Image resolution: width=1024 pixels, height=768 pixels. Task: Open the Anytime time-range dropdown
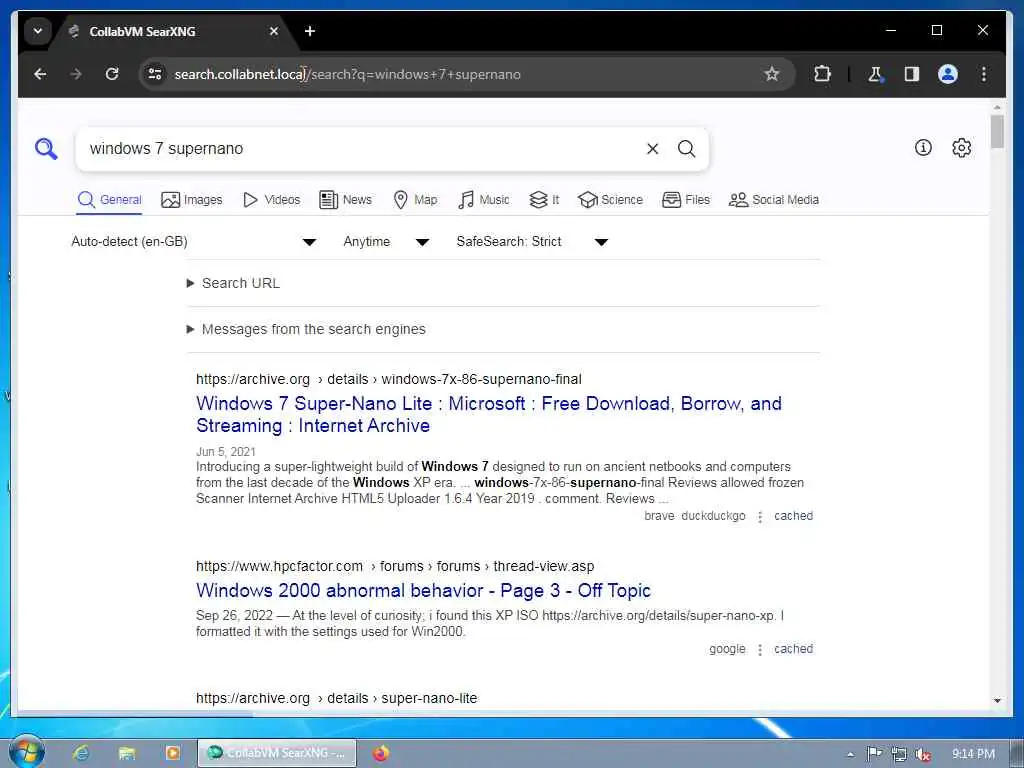coord(386,242)
